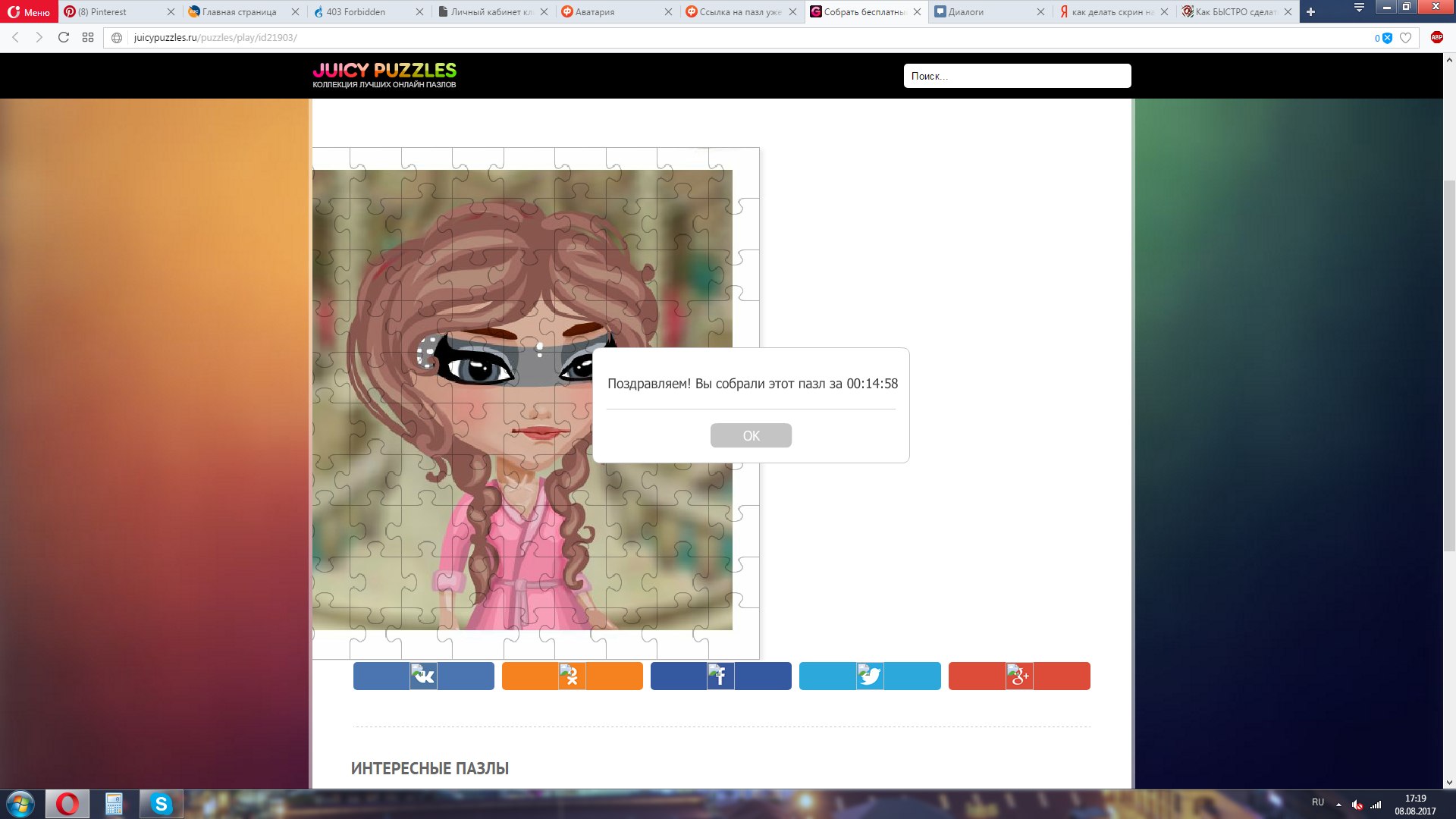
Task: Reload the current page
Action: (64, 37)
